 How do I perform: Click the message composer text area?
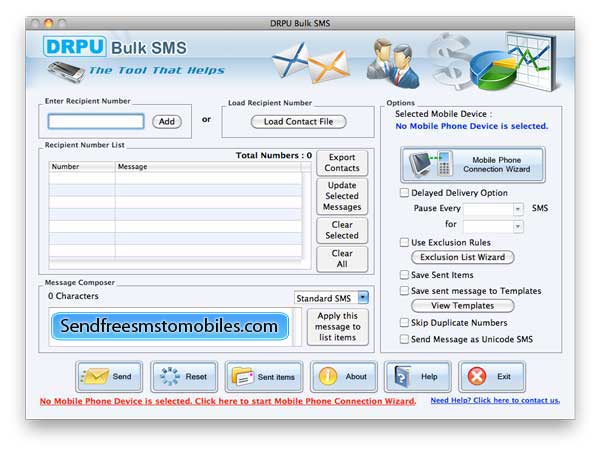pyautogui.click(x=171, y=327)
